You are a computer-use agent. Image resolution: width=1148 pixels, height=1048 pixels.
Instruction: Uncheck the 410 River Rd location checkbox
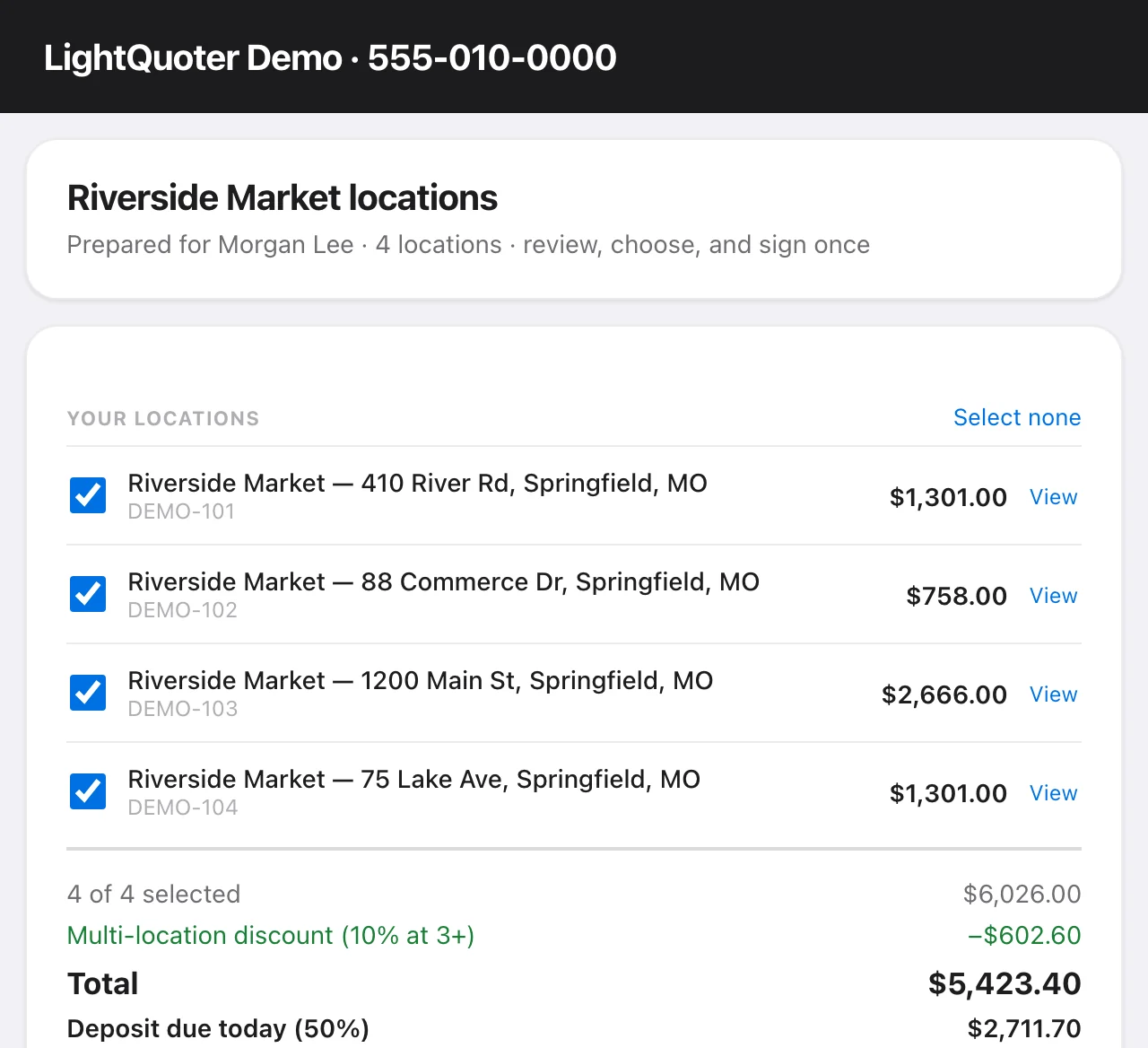point(88,495)
